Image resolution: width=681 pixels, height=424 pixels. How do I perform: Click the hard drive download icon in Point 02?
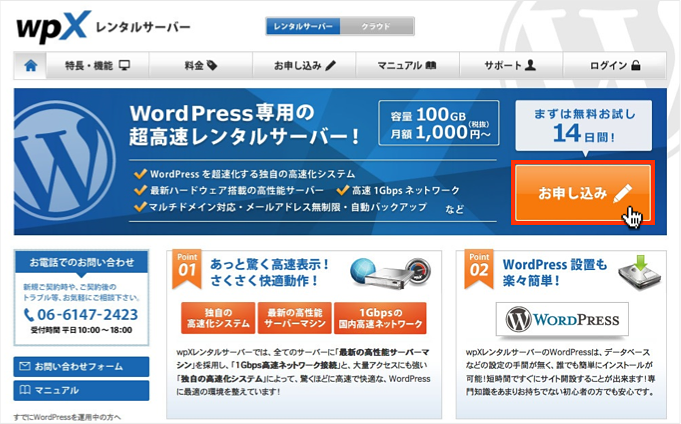pos(639,272)
